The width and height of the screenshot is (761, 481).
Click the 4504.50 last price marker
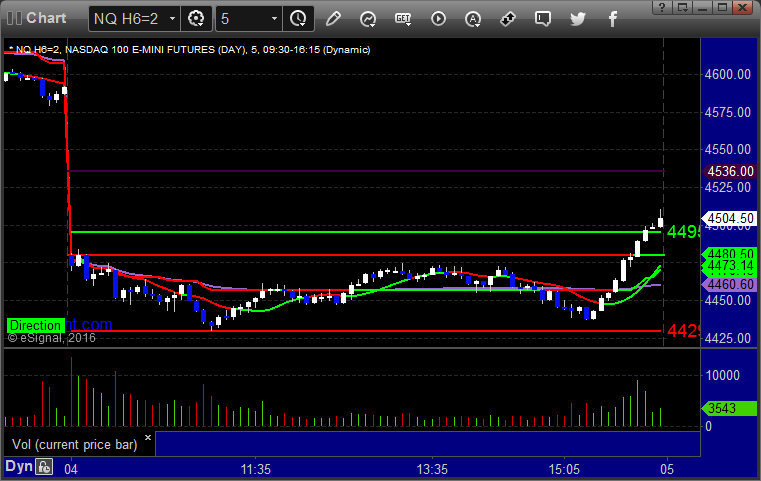click(x=729, y=218)
